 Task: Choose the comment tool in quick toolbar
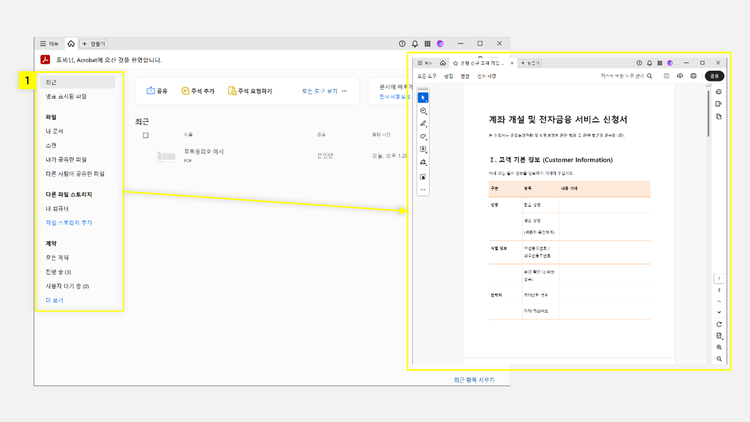pos(423,111)
